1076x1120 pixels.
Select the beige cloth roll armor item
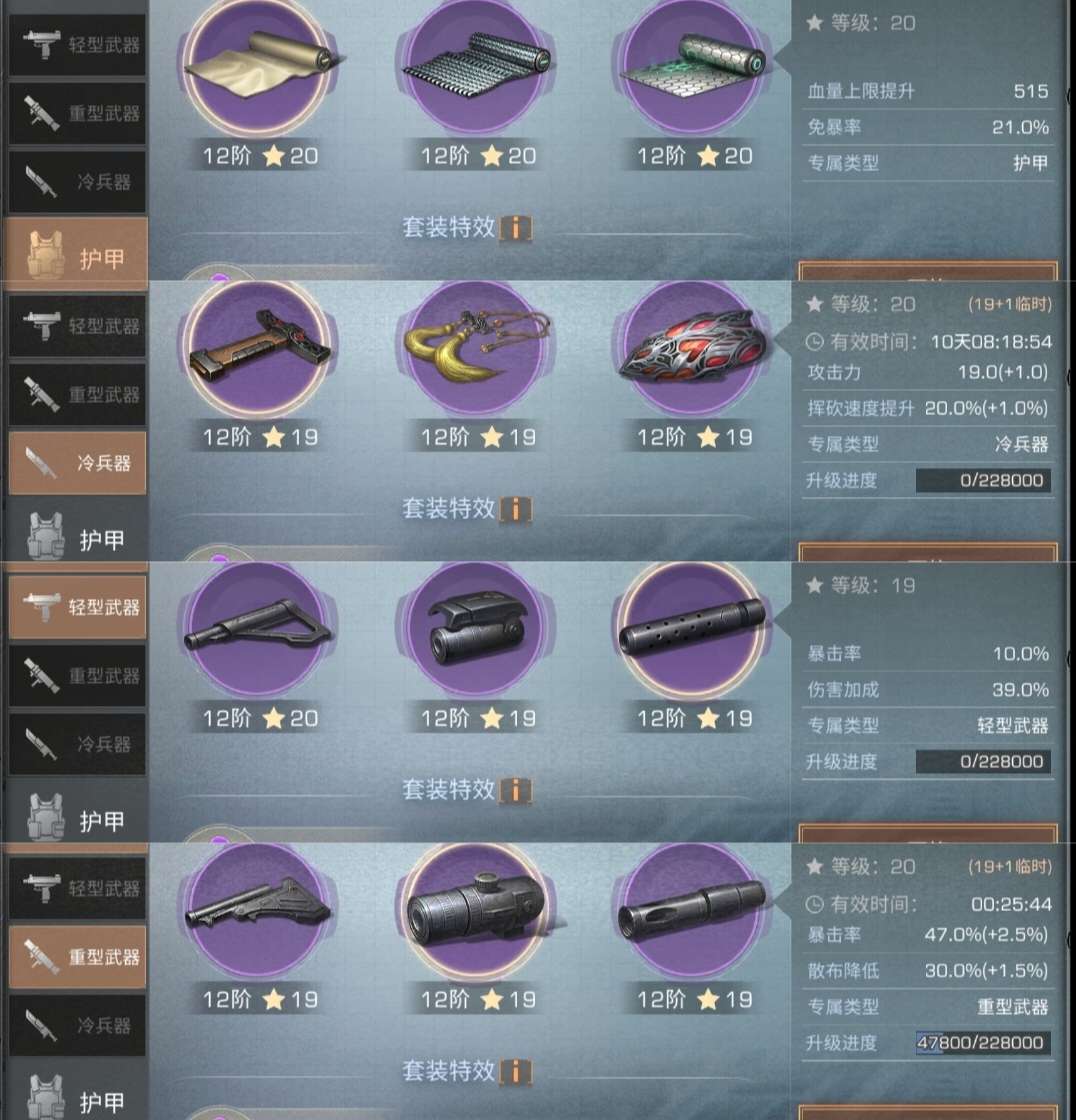(x=258, y=66)
